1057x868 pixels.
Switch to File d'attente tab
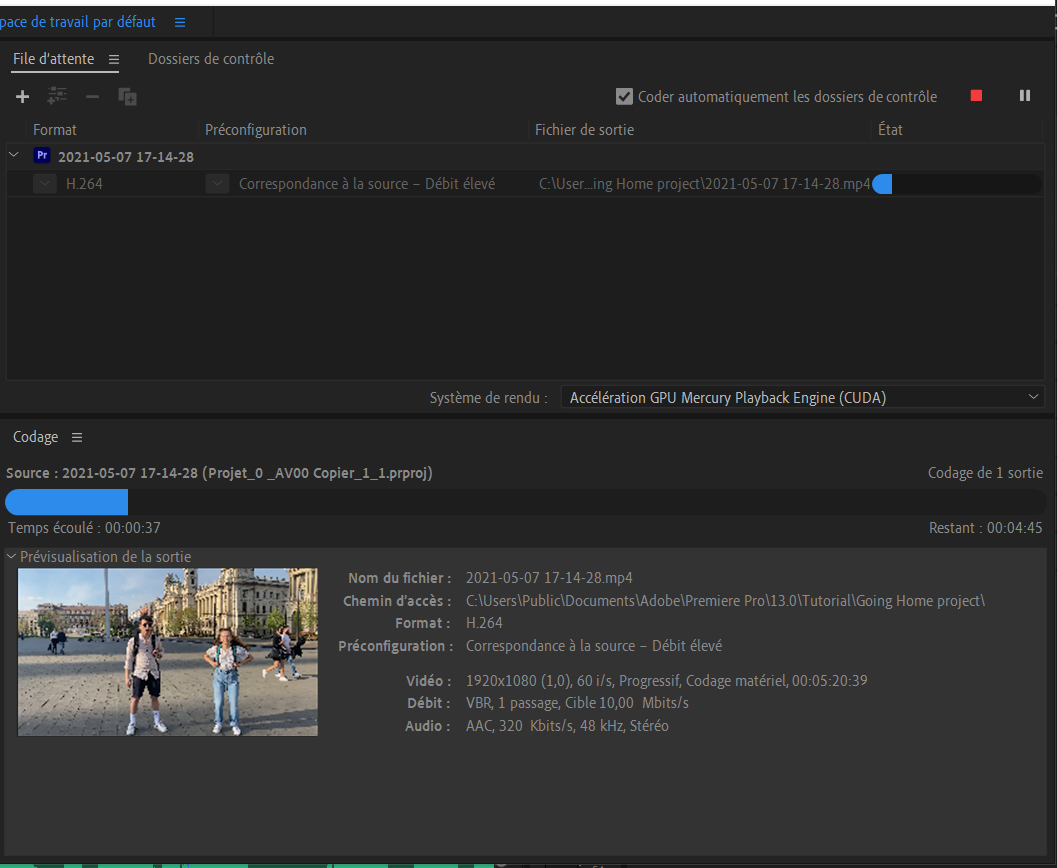[x=54, y=59]
